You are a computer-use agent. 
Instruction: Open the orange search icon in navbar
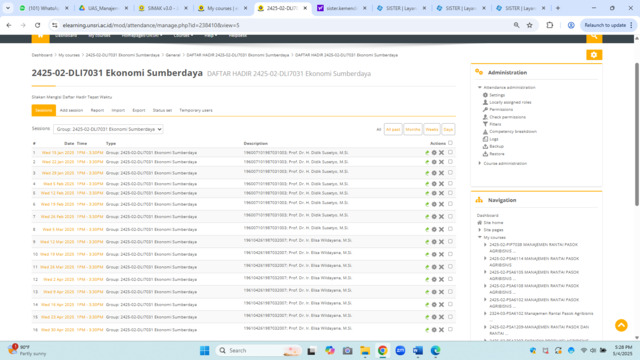click(x=594, y=38)
